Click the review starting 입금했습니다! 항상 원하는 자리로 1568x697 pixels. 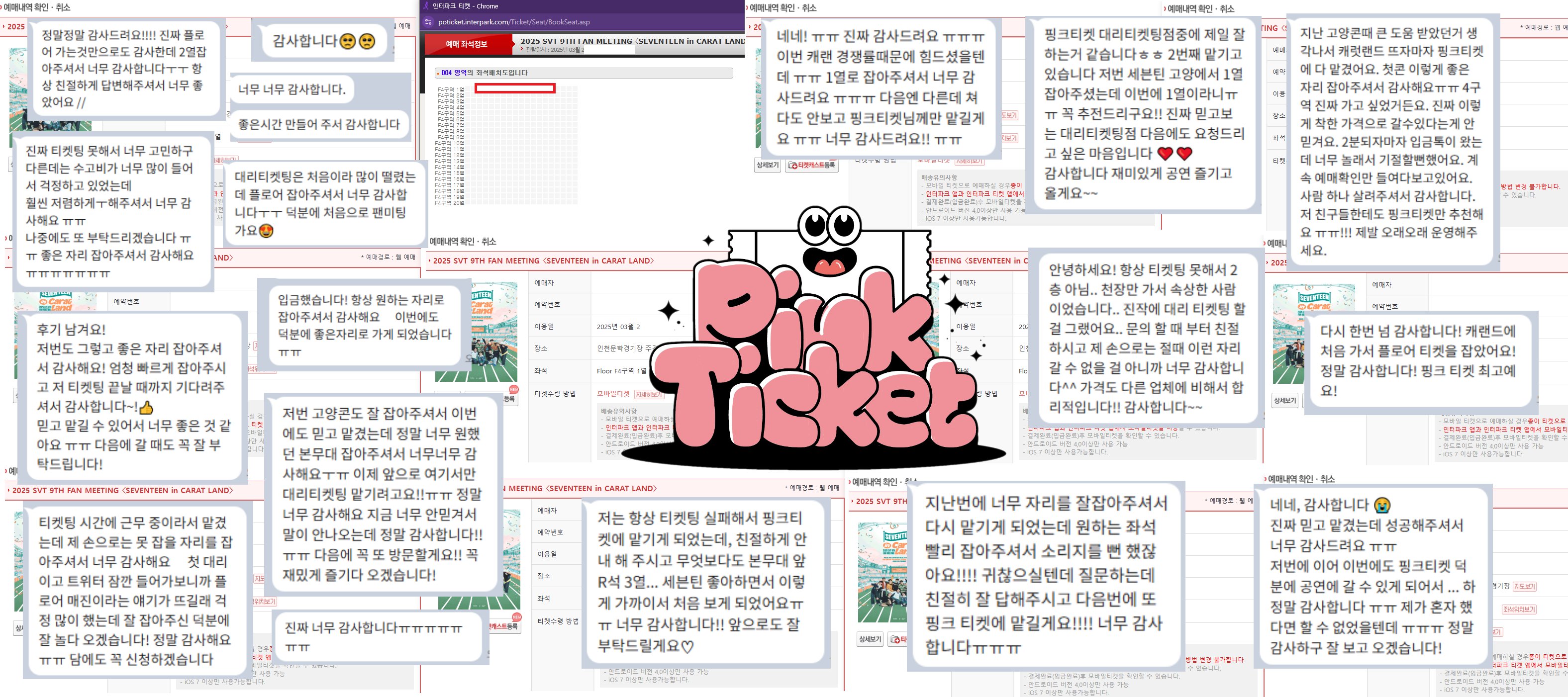tap(364, 325)
